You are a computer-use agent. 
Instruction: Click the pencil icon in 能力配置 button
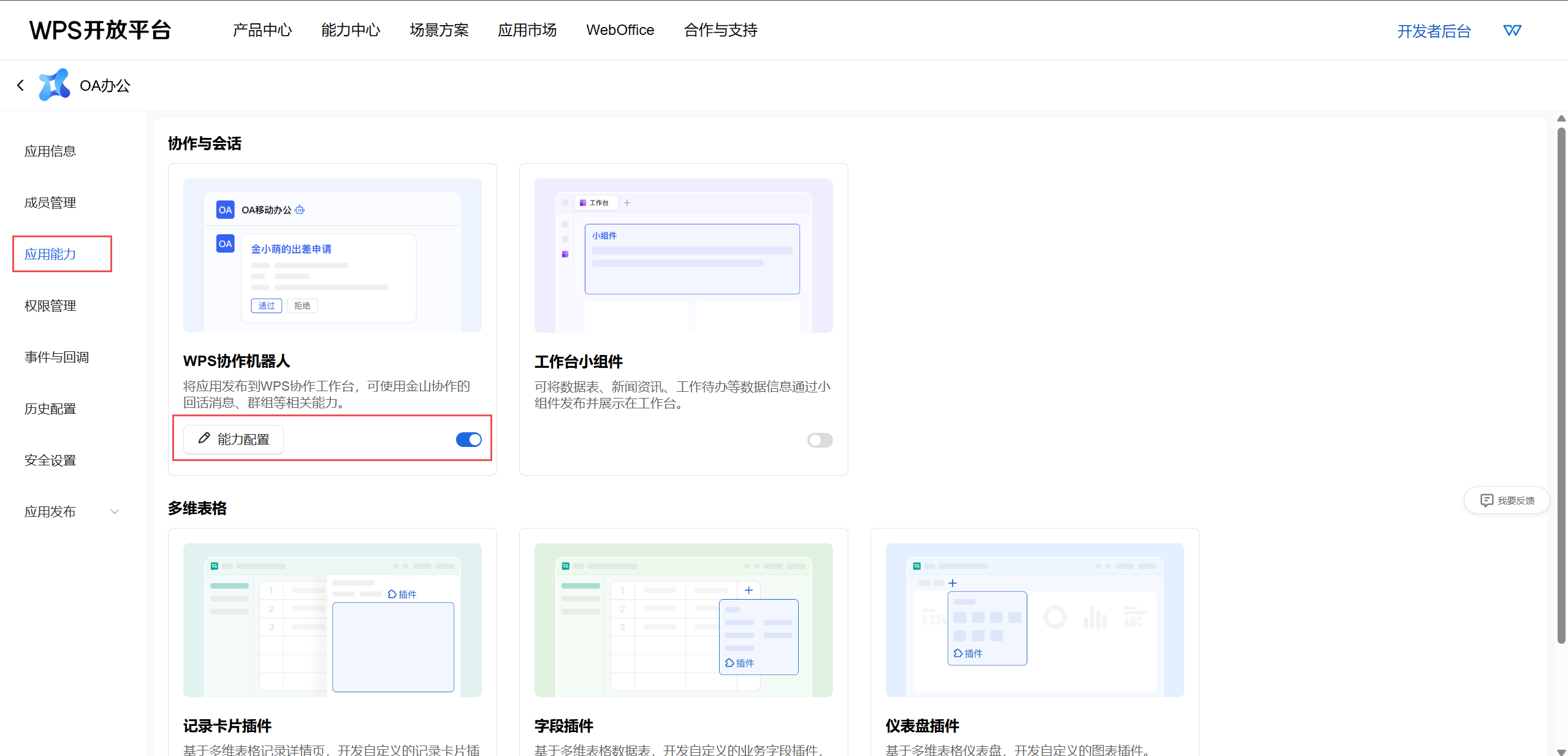pos(204,438)
